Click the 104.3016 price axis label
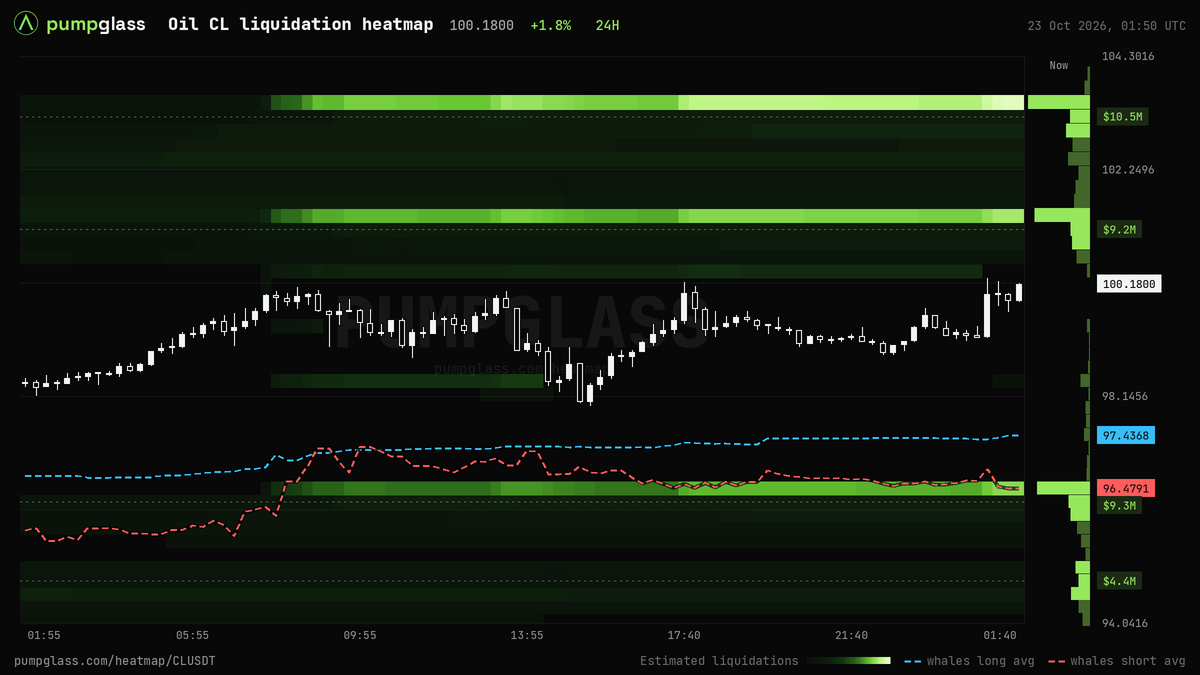Screen dimensions: 1200x675 coord(1128,56)
